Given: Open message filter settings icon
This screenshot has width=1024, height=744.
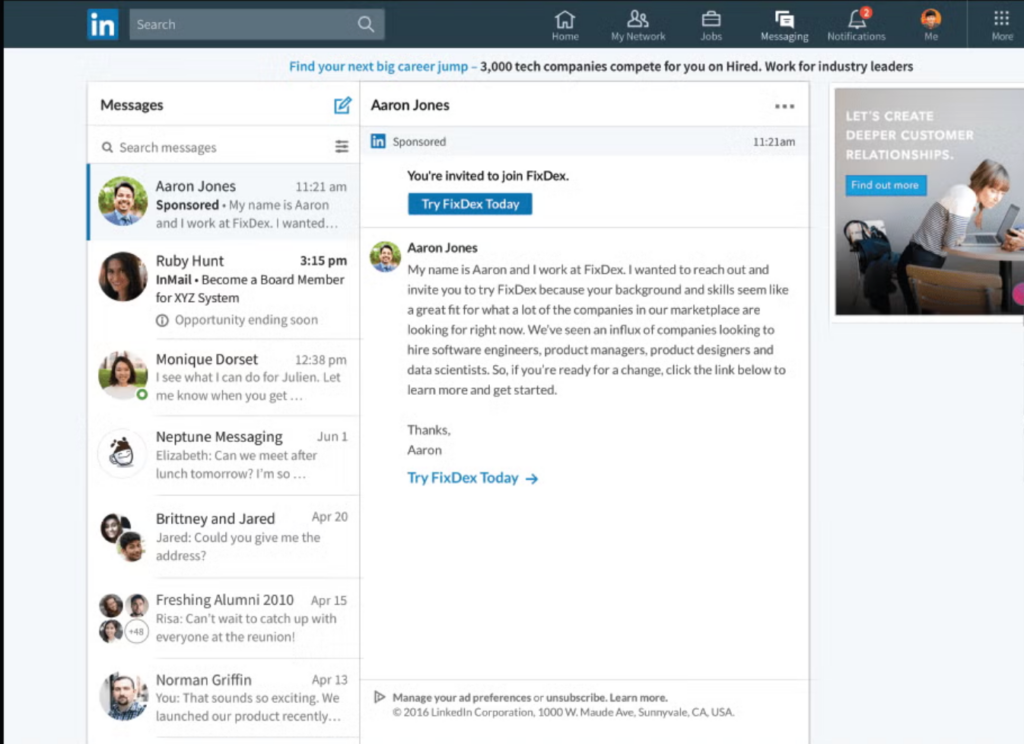Looking at the screenshot, I should [x=342, y=146].
